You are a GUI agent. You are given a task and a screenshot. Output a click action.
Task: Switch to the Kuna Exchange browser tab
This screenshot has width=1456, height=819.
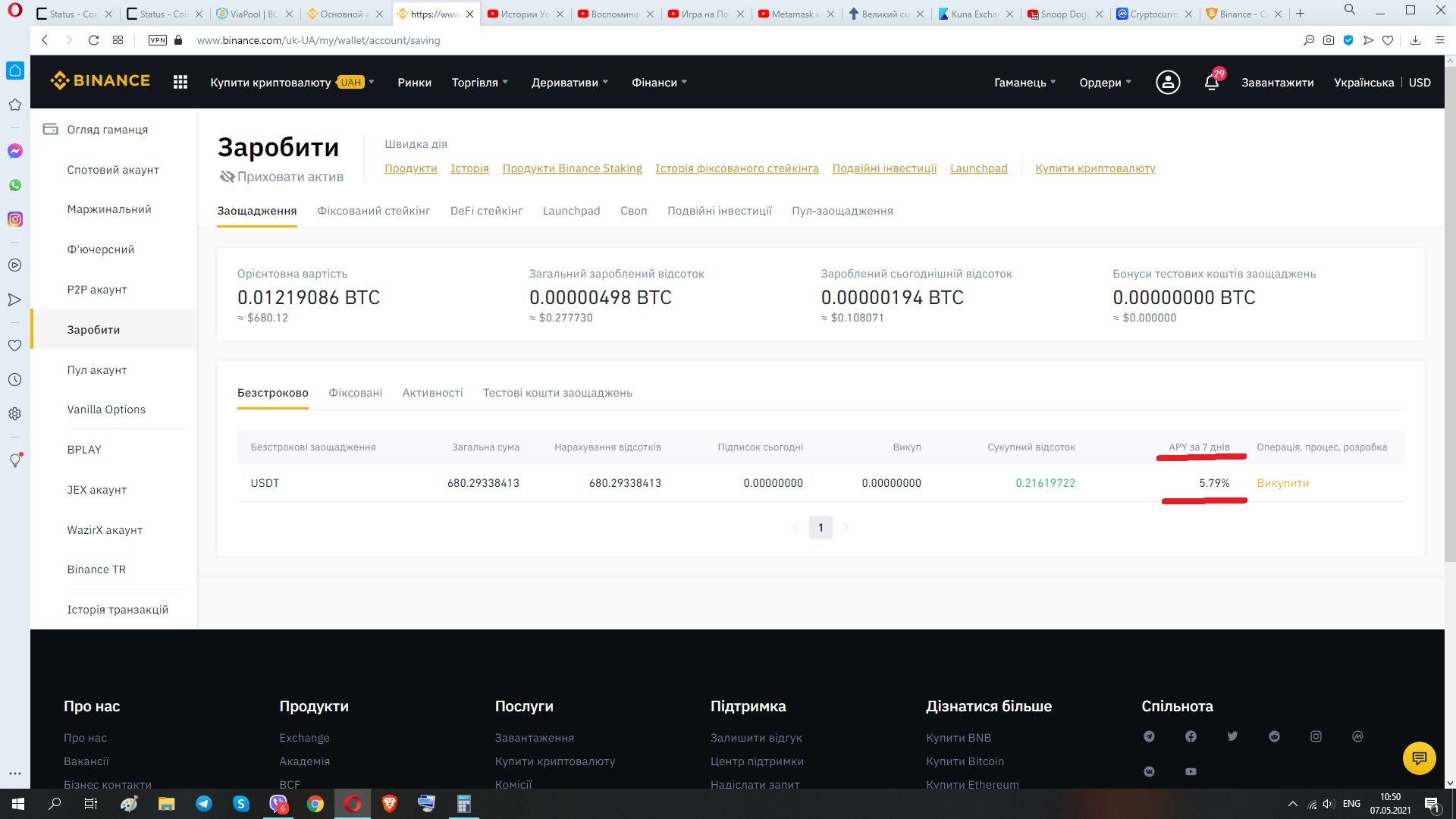pos(974,14)
